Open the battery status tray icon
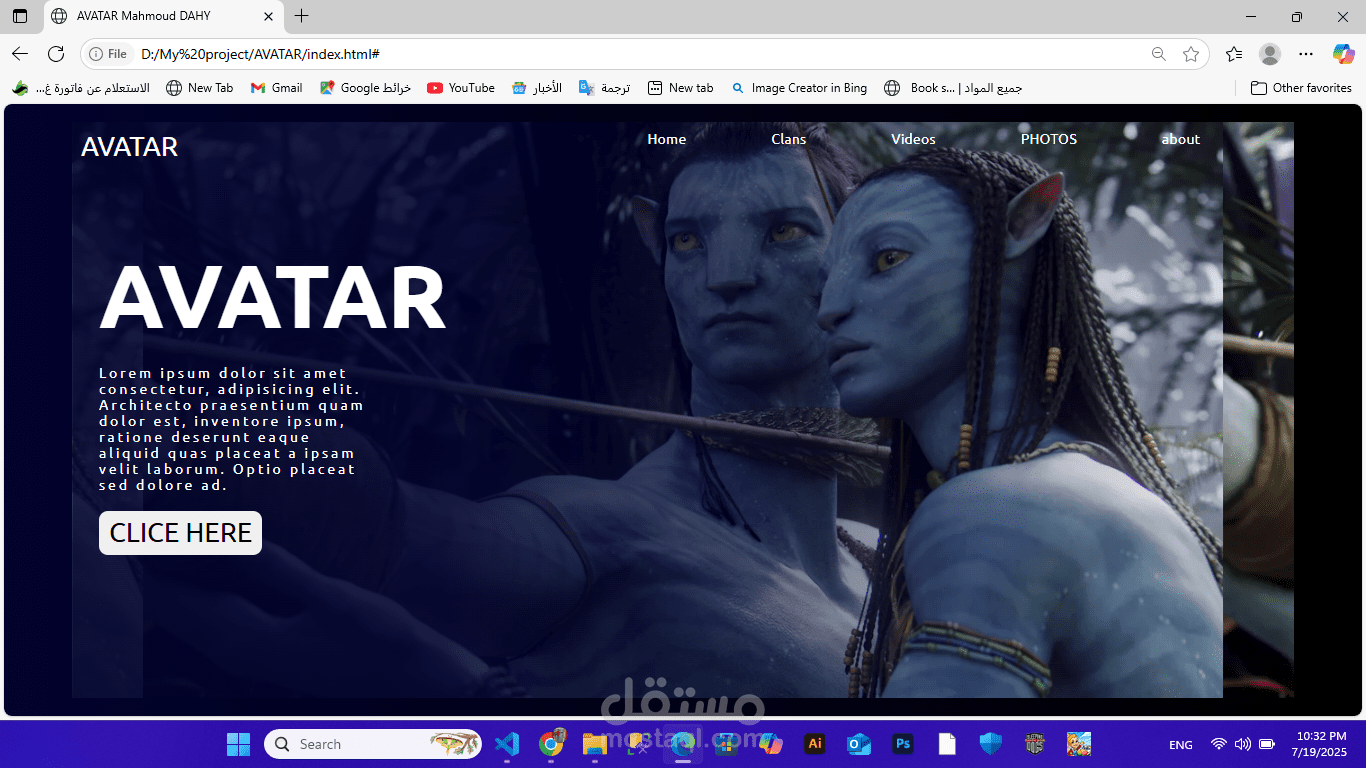Viewport: 1366px width, 768px height. point(1267,744)
